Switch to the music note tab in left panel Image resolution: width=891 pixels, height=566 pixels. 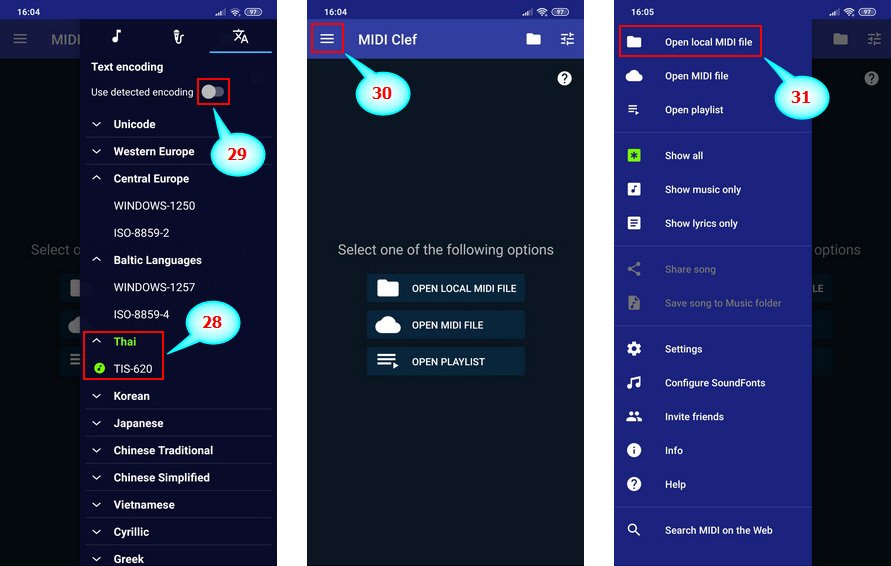pyautogui.click(x=116, y=36)
